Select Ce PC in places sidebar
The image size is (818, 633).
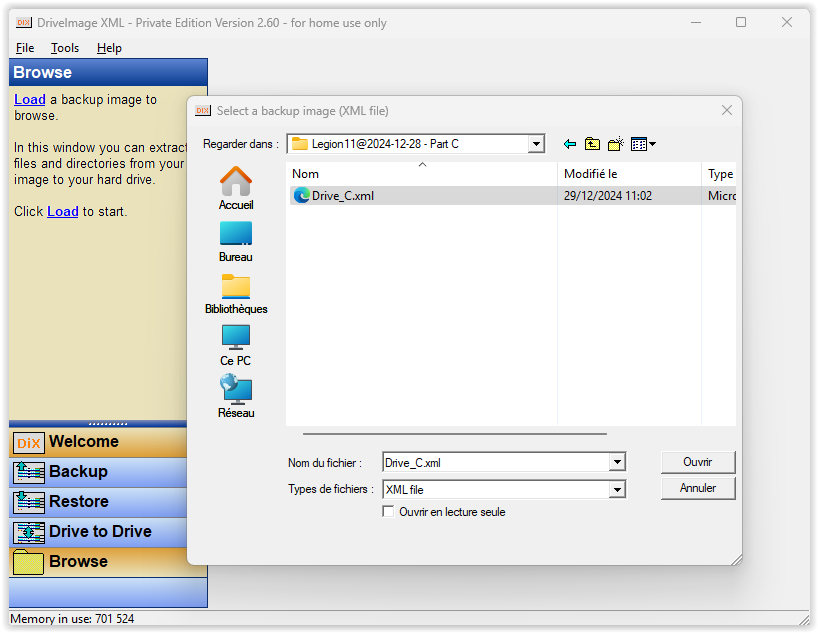coord(236,345)
